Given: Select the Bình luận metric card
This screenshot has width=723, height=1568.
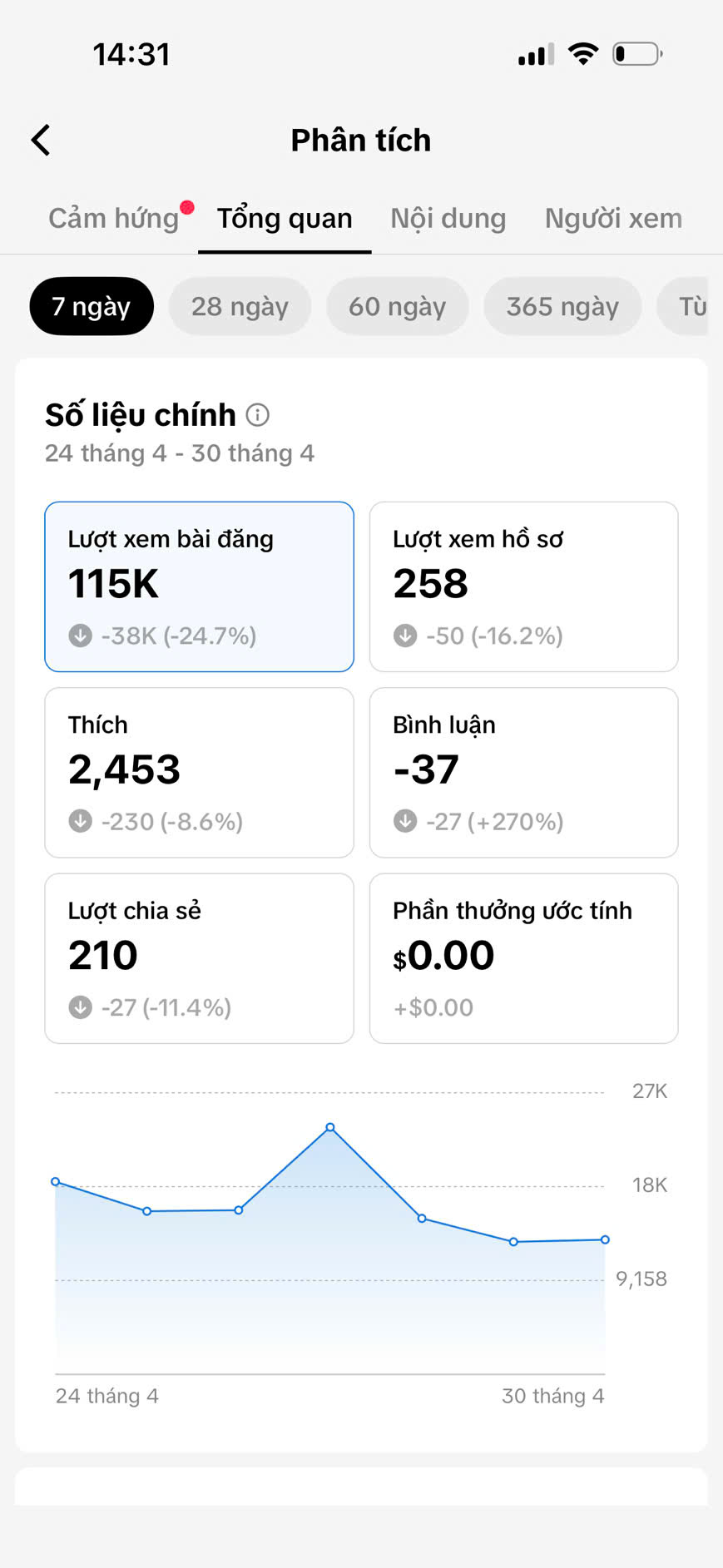Looking at the screenshot, I should click(524, 773).
